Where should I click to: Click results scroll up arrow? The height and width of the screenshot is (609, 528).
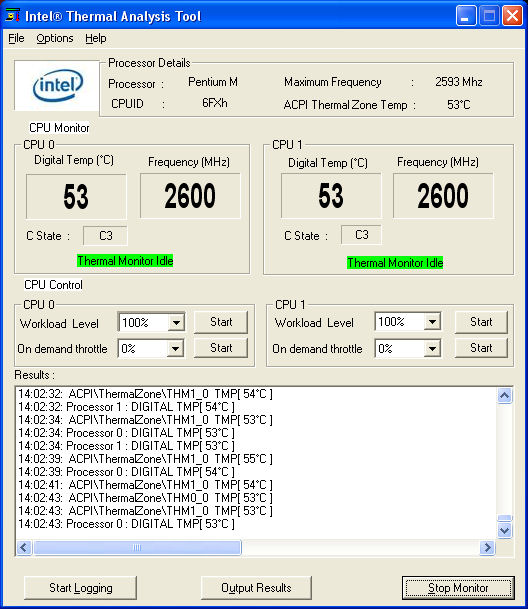(504, 396)
